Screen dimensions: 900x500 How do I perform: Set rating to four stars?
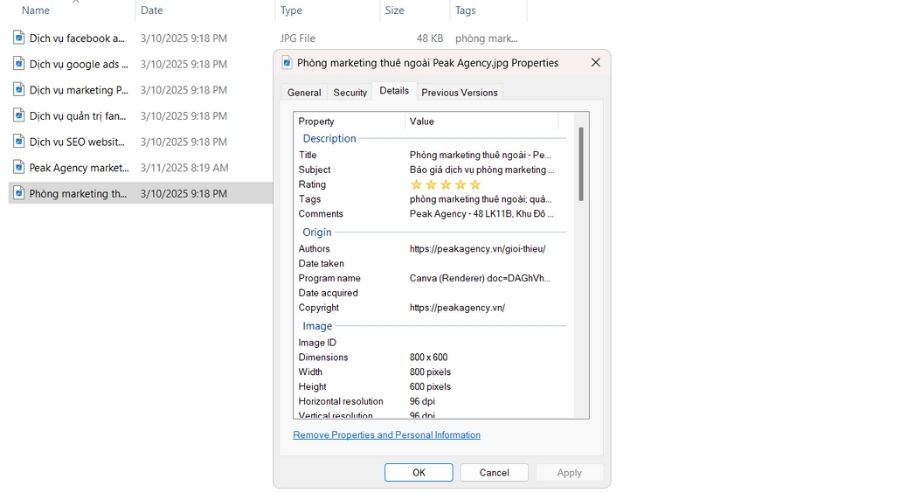(460, 185)
